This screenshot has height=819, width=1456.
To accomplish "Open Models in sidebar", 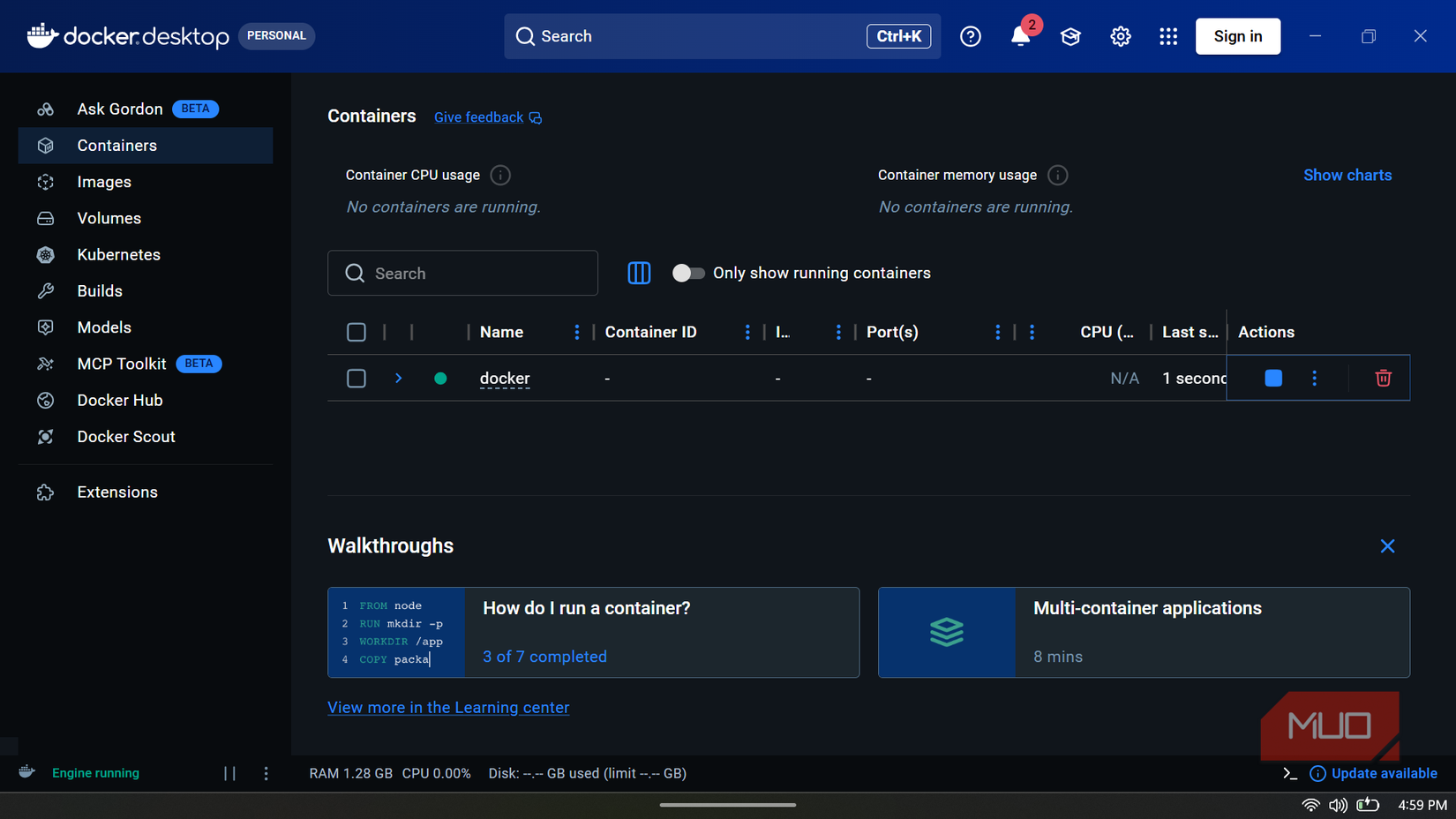I will click(x=146, y=327).
